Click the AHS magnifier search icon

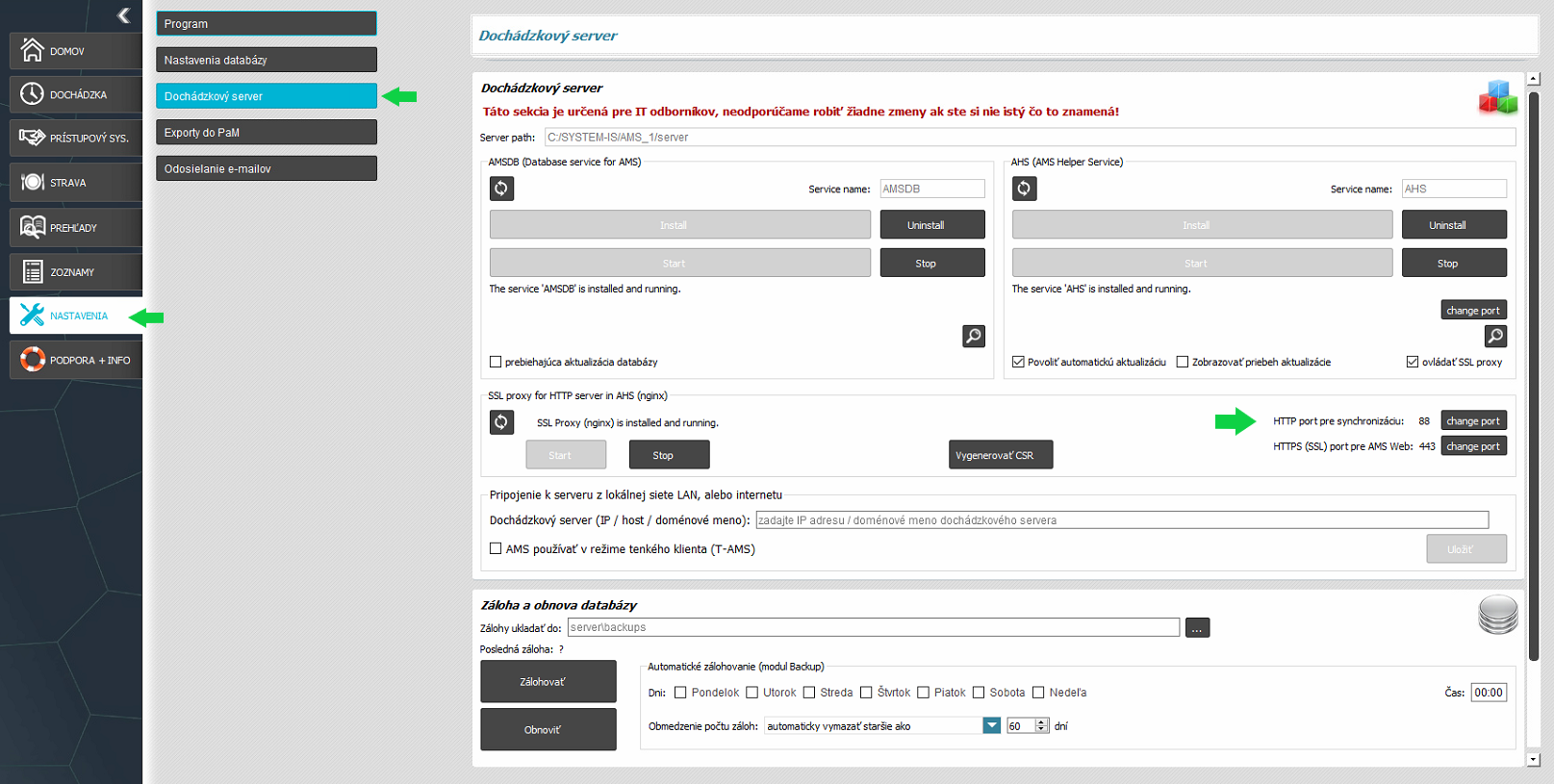coord(1495,336)
